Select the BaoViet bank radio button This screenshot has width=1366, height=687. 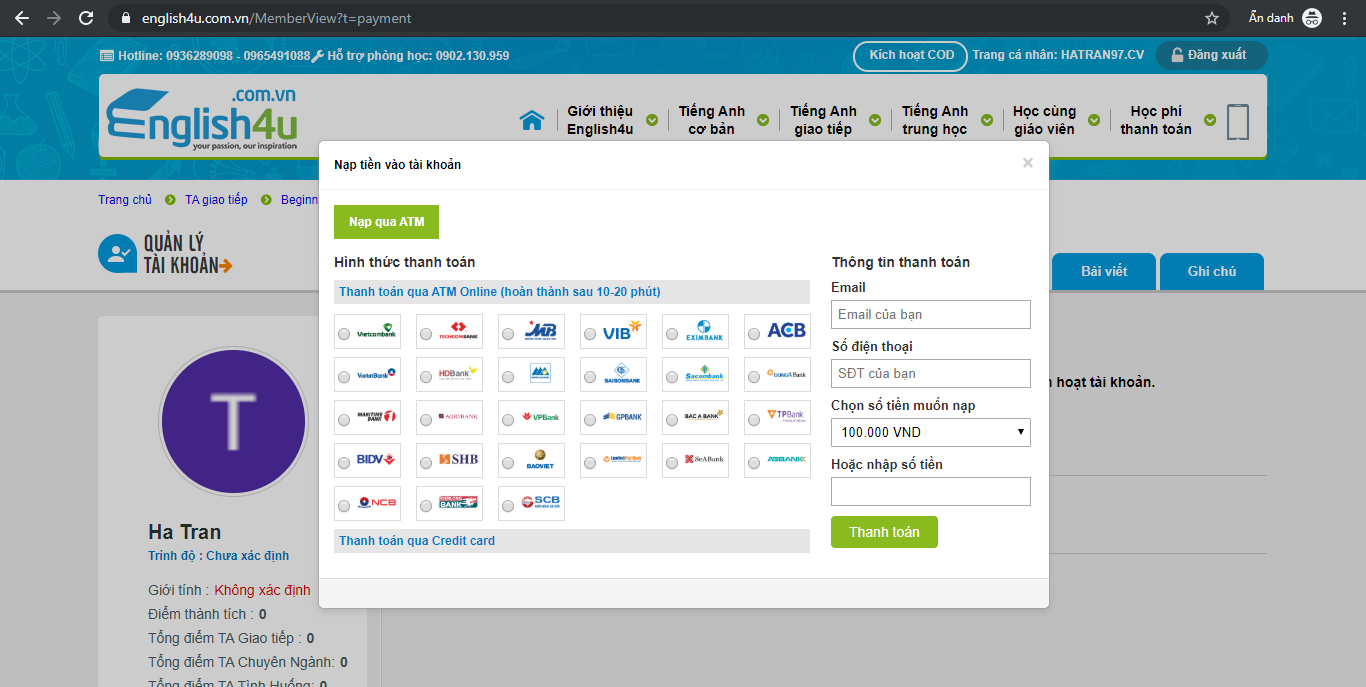point(508,463)
